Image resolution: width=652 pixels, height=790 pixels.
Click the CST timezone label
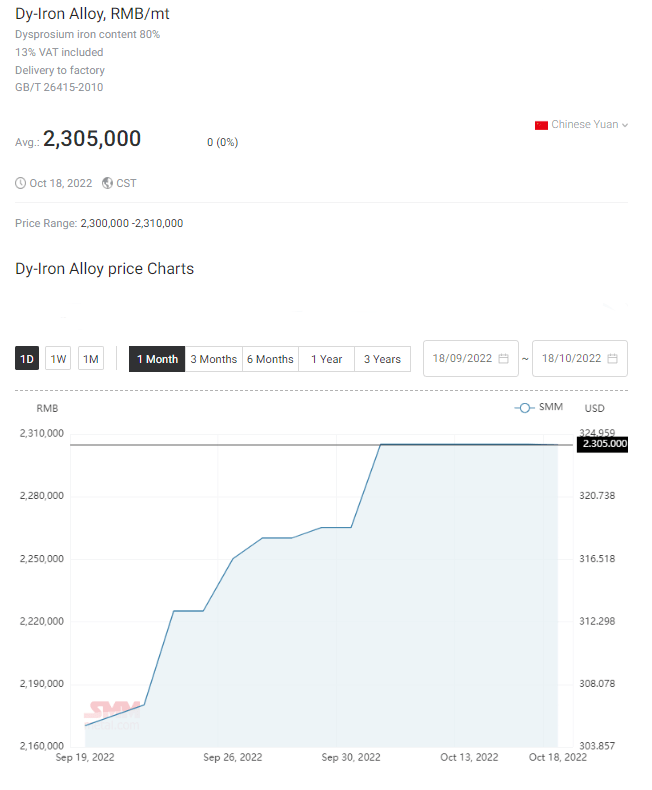pyautogui.click(x=126, y=183)
